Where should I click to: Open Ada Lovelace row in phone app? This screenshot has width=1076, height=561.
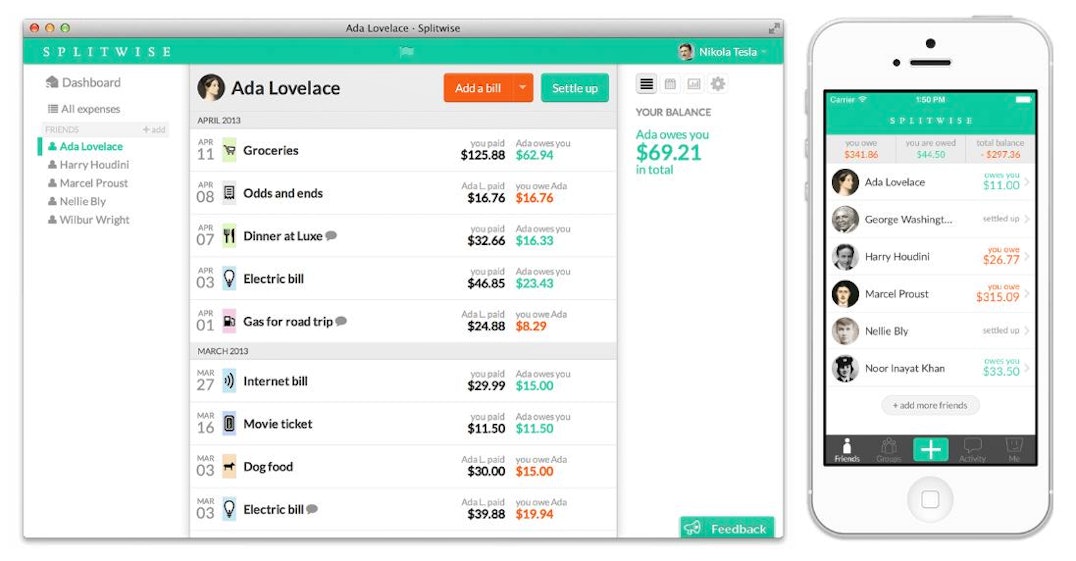click(931, 182)
